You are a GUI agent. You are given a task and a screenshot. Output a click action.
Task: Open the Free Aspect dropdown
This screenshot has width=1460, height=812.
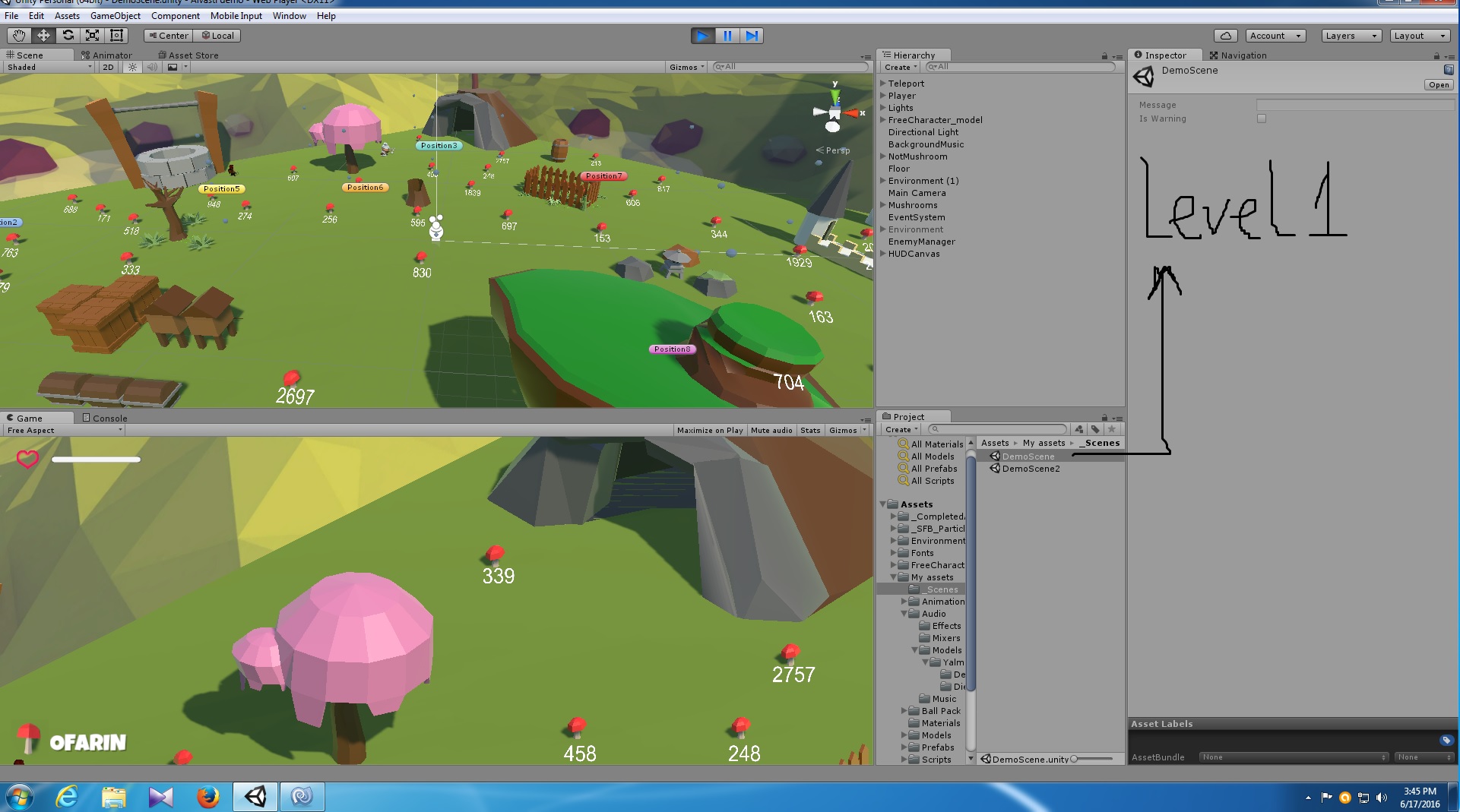point(64,430)
